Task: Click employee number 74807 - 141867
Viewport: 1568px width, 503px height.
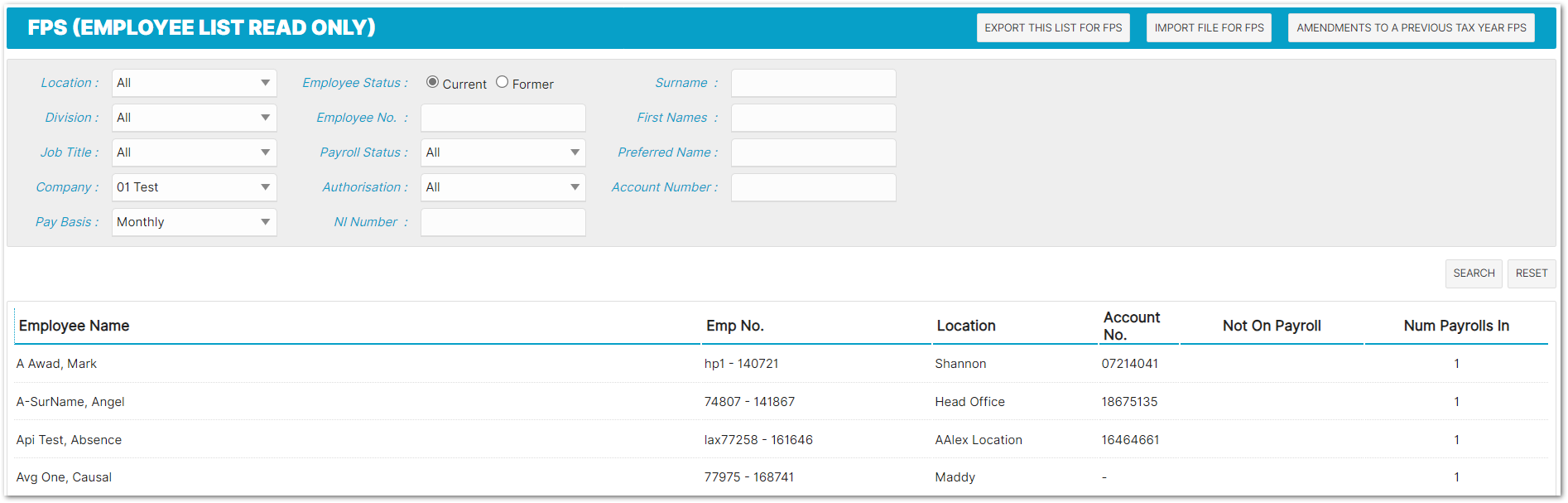Action: [x=749, y=402]
